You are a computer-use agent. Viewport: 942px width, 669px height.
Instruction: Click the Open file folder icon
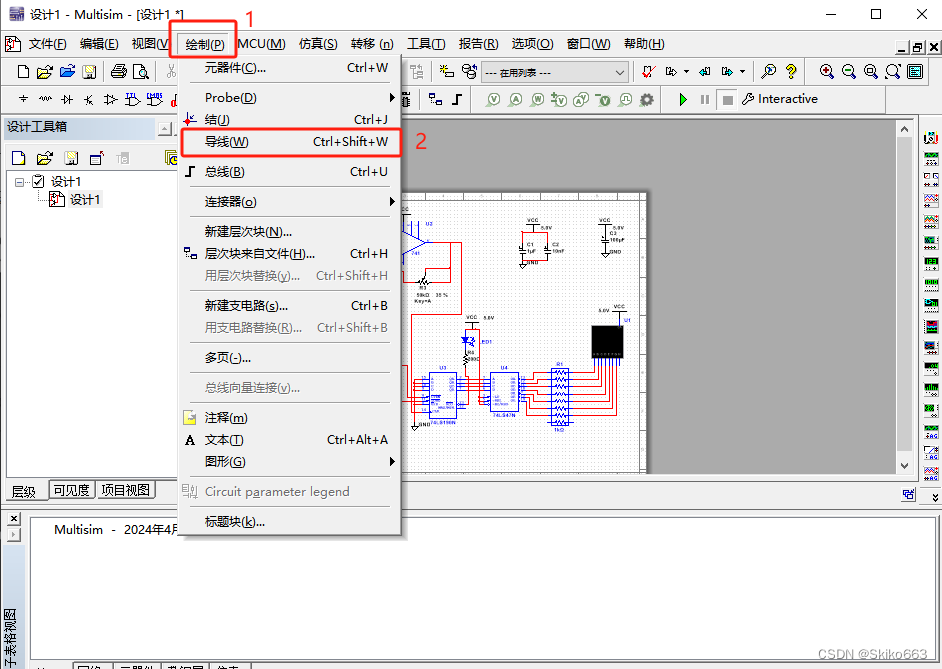44,72
